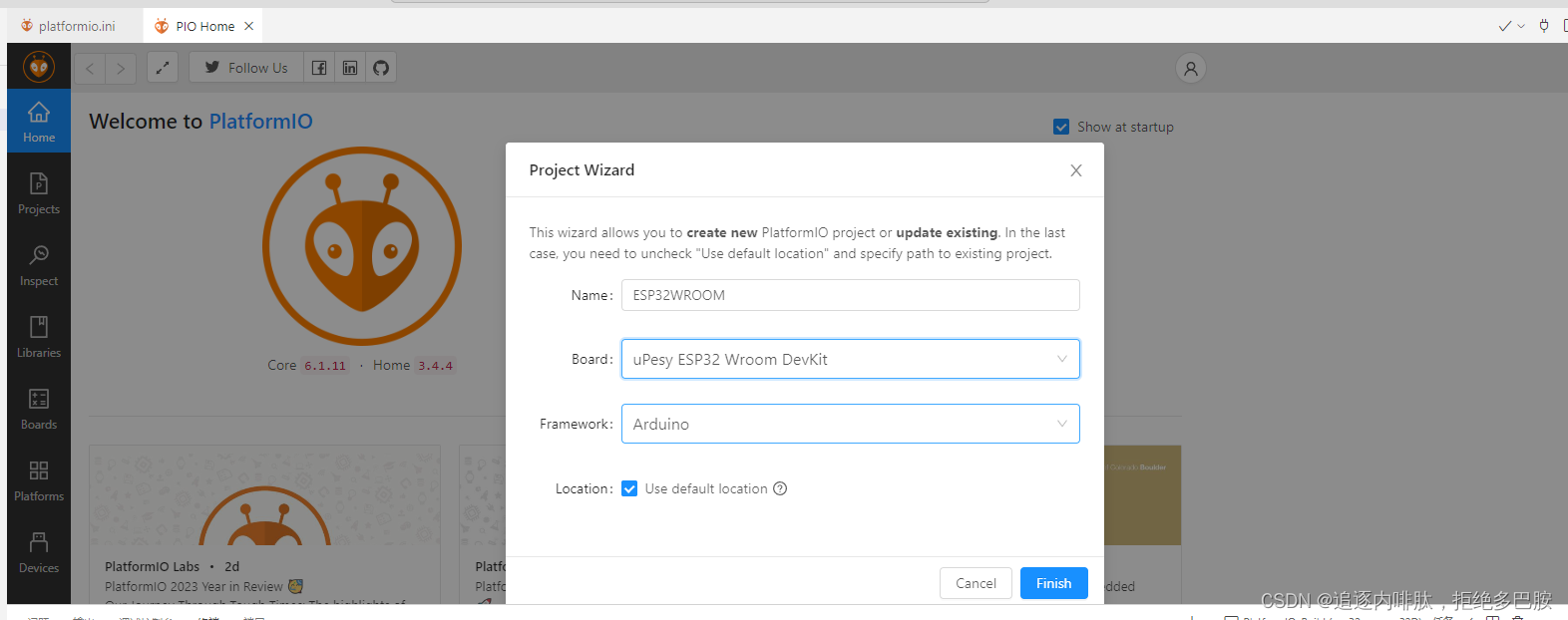Open the GitHub icon link

[381, 68]
